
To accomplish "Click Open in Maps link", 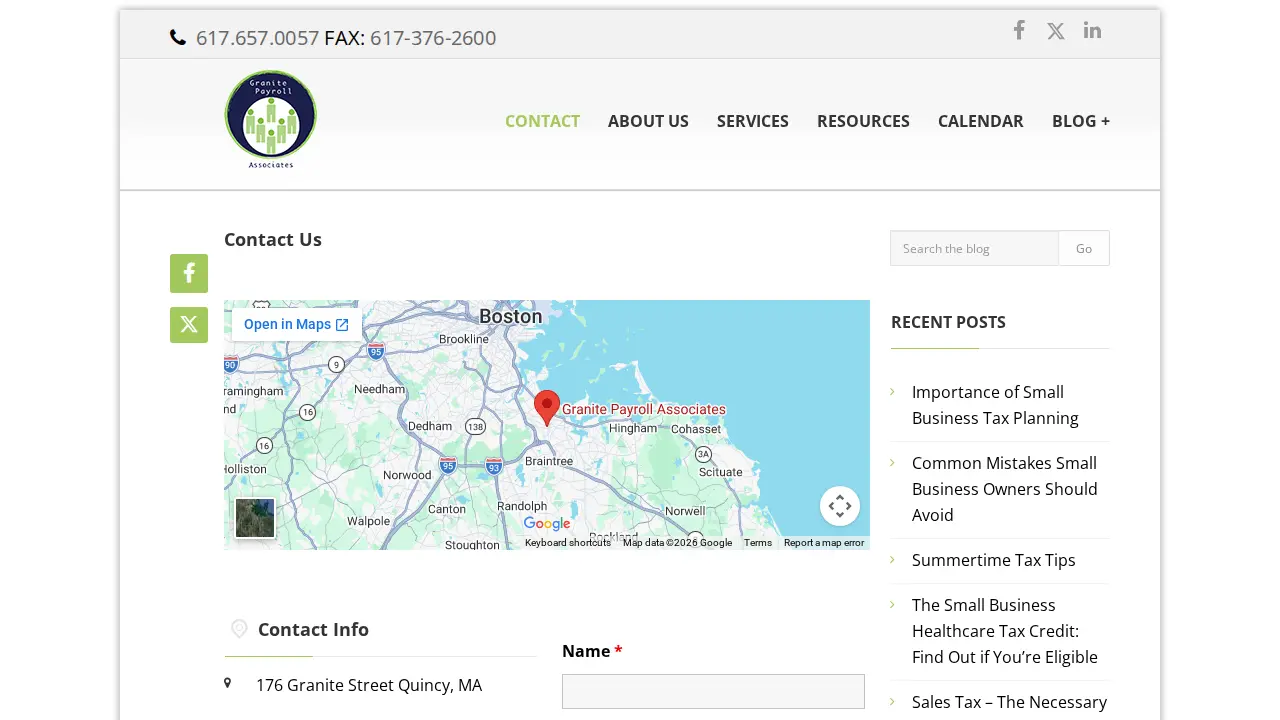I will tap(296, 324).
